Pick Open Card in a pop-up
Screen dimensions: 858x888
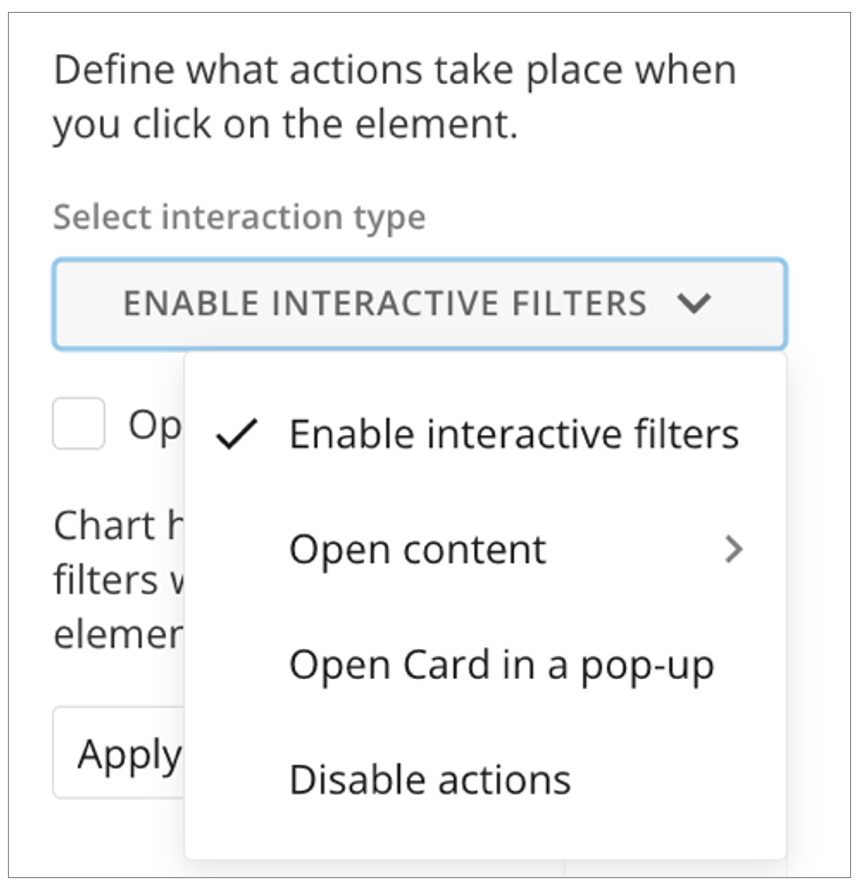(501, 665)
